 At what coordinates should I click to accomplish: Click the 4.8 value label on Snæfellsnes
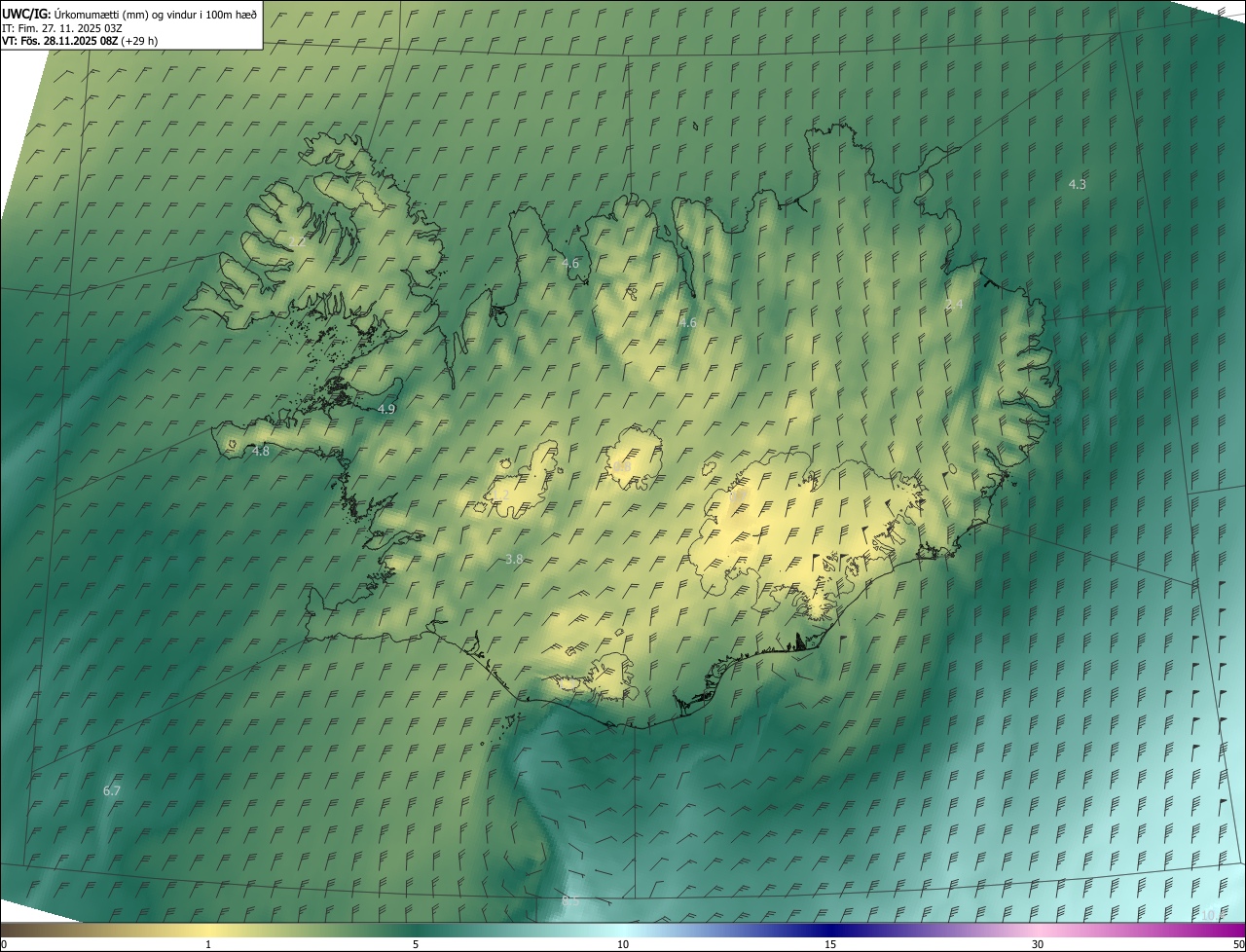pos(261,452)
